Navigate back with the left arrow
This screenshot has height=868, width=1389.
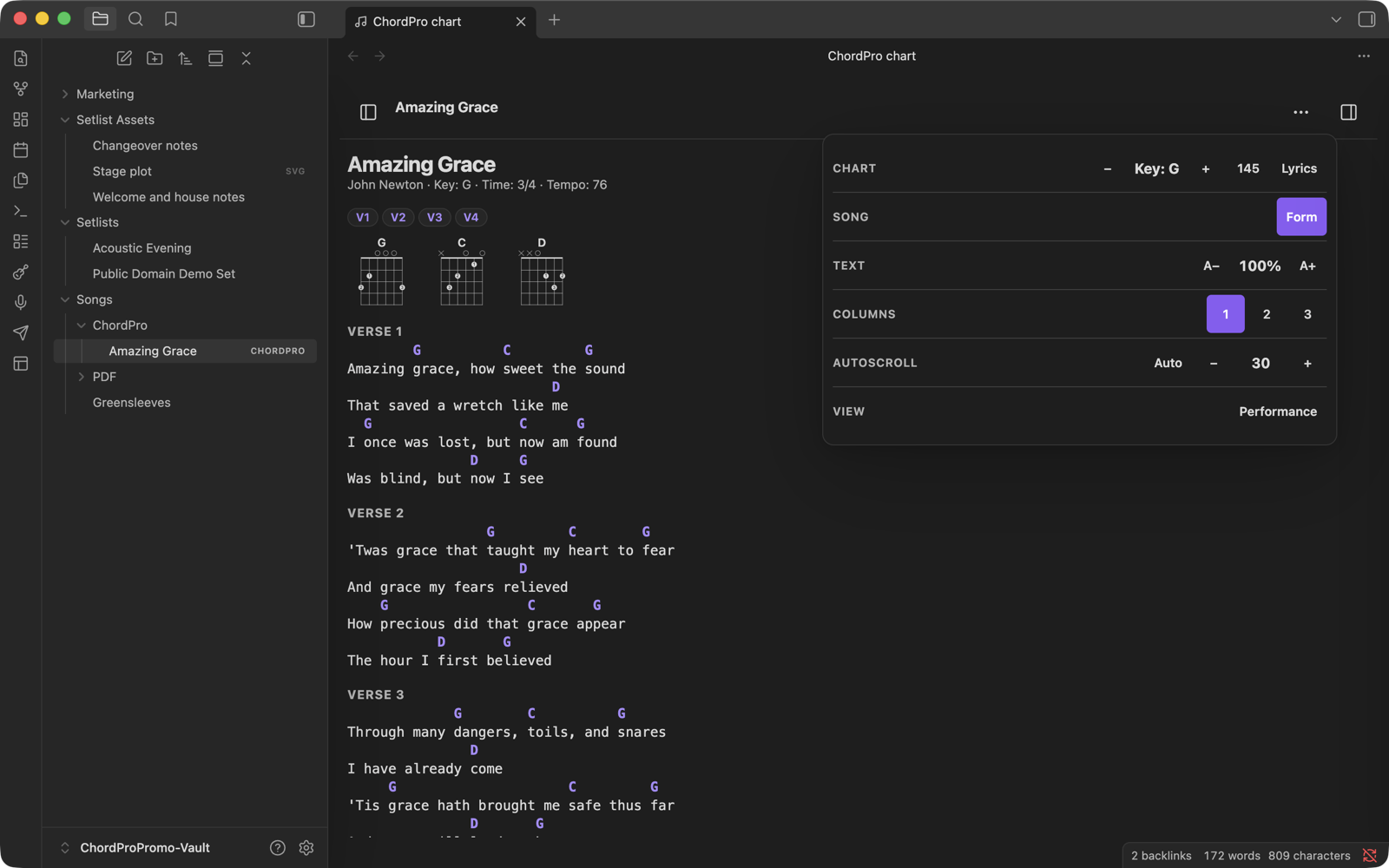pos(353,56)
